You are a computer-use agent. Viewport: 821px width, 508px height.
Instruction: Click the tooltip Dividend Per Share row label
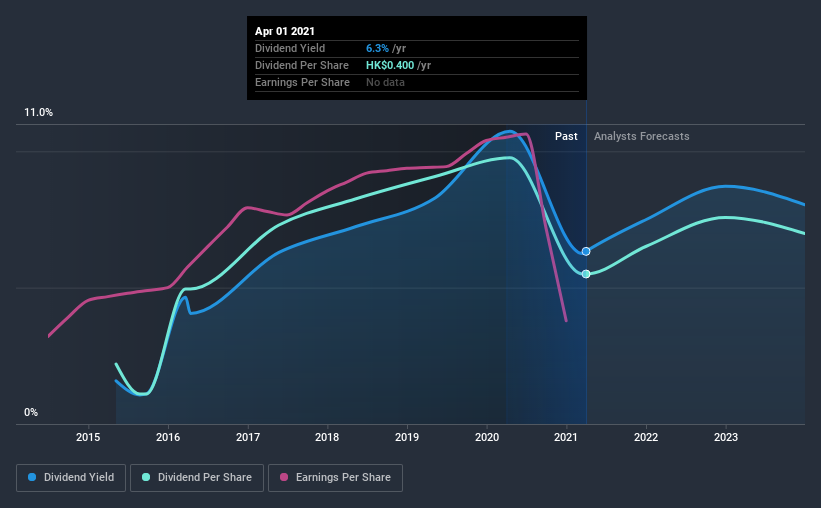click(302, 65)
